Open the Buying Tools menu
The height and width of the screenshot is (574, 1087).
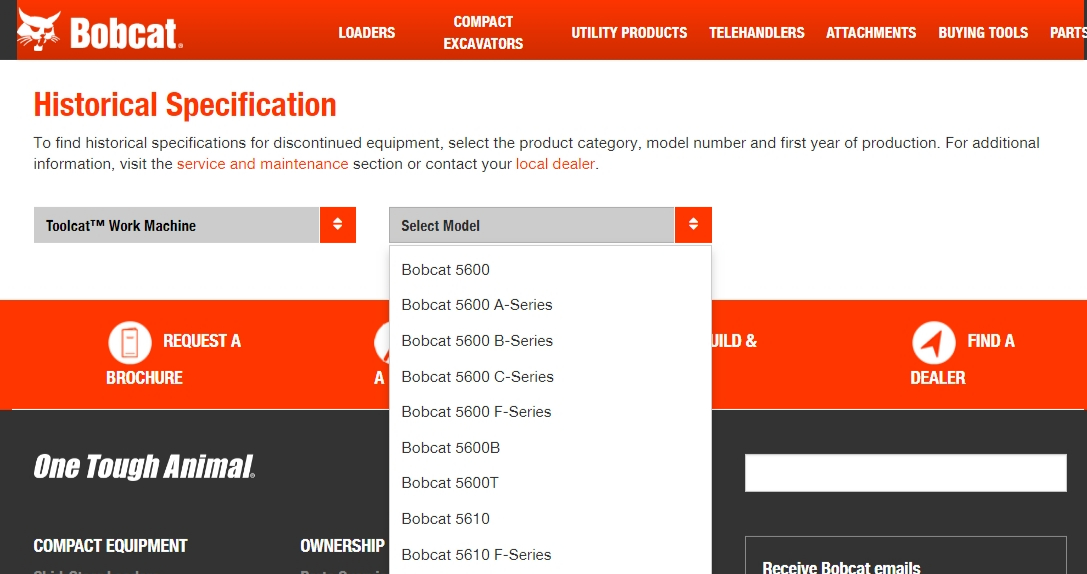pos(982,33)
